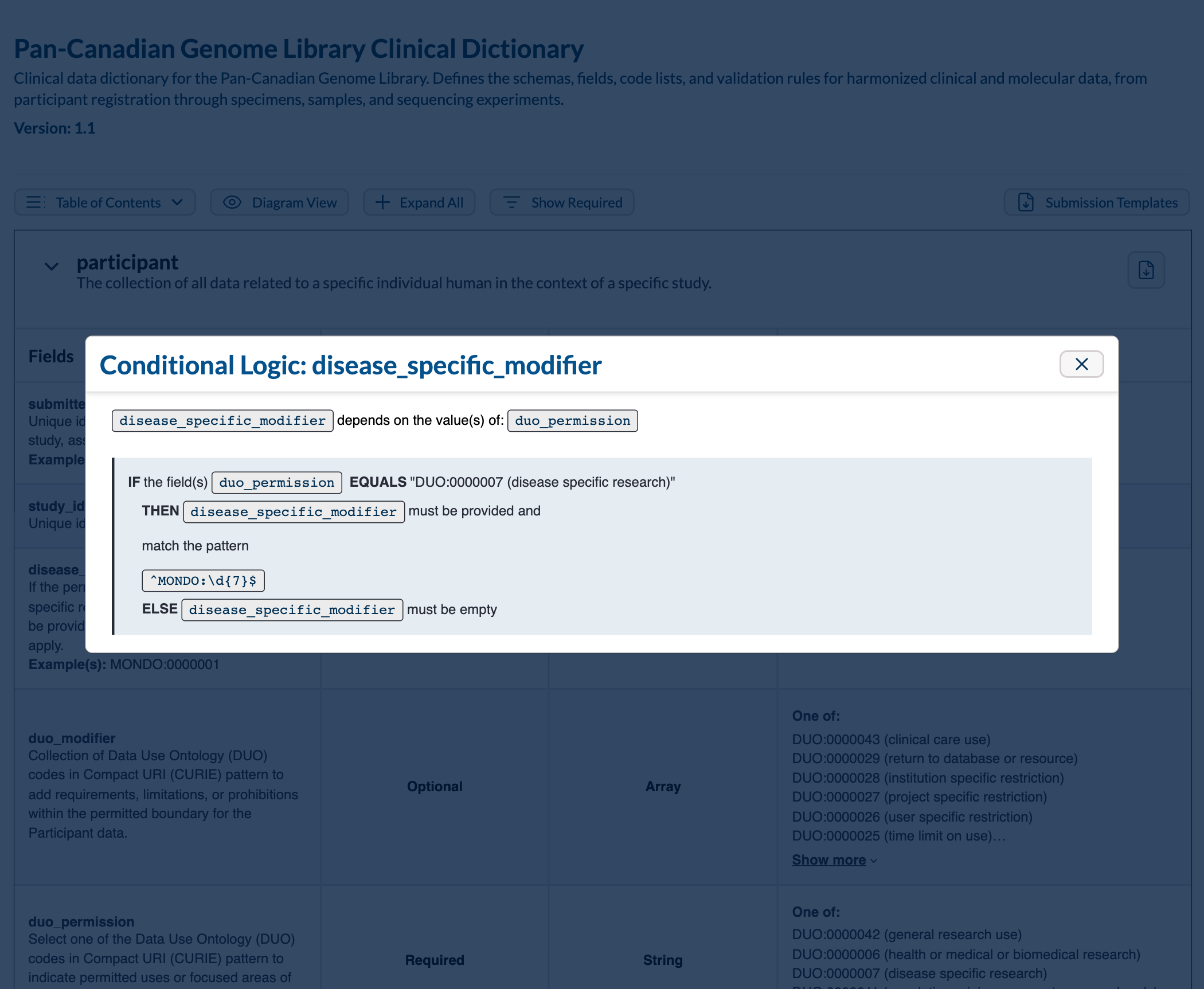Click the Fields column header

coord(51,357)
